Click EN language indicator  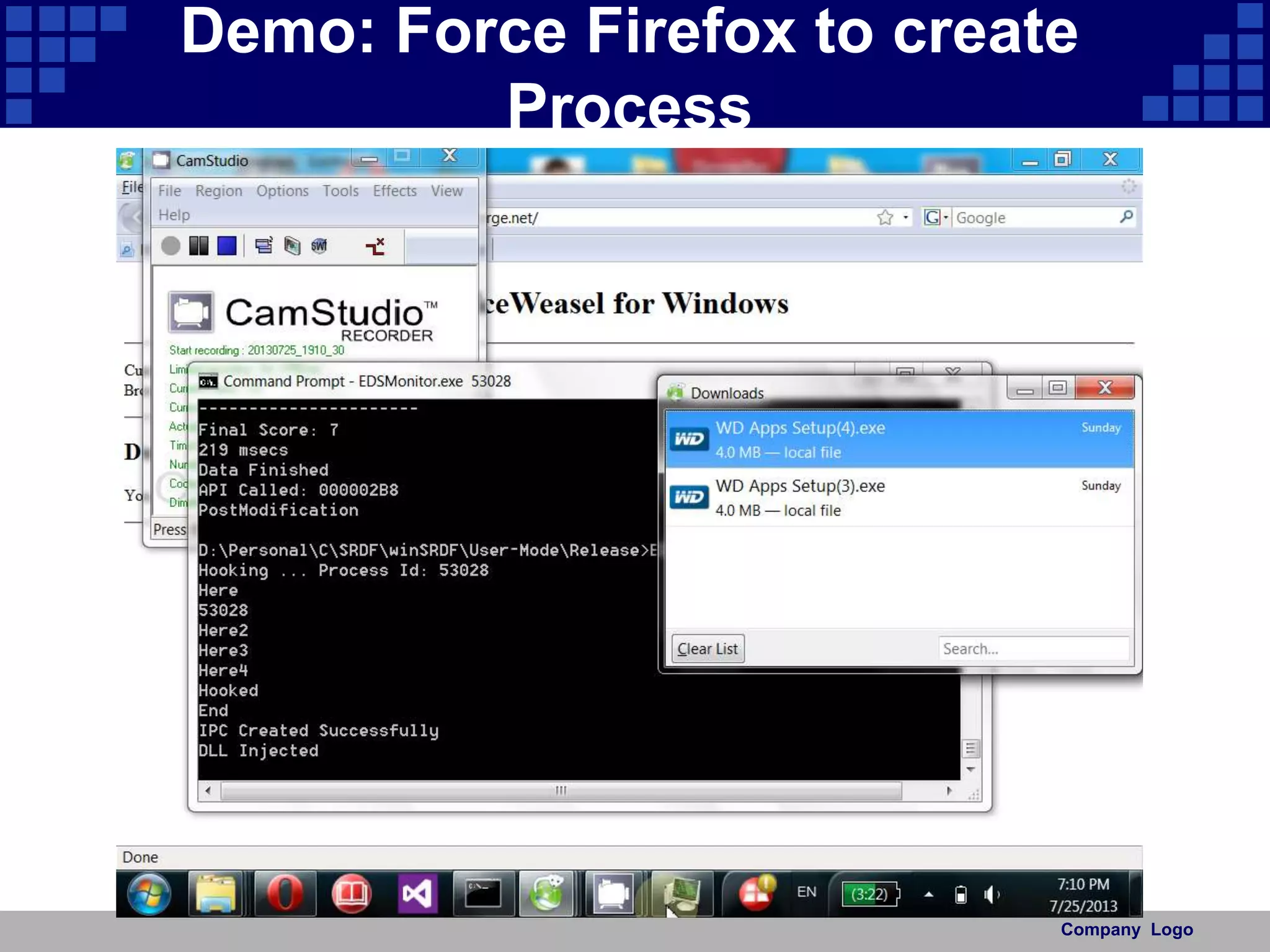point(807,892)
